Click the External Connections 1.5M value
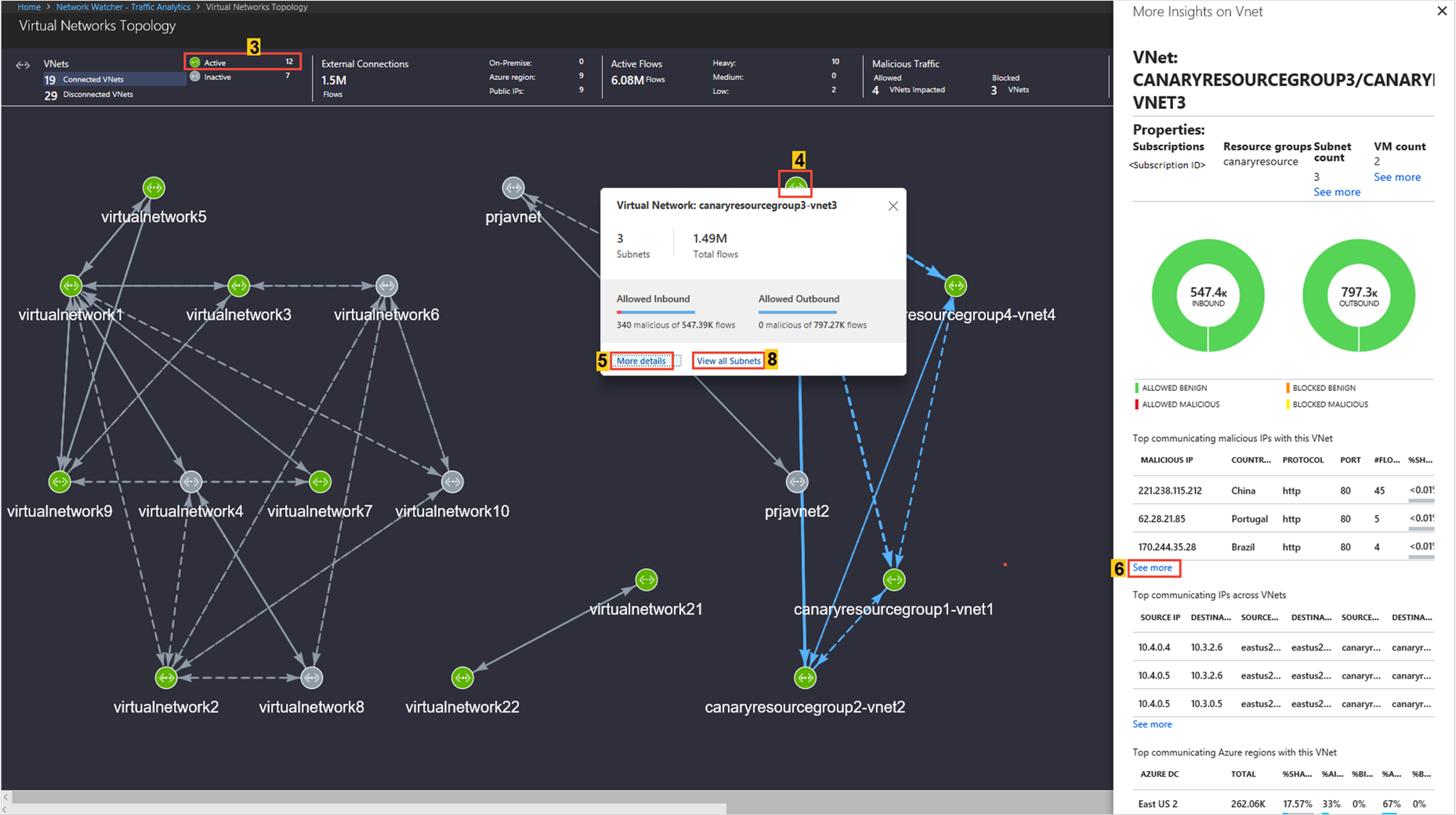Screen dimensions: 1456x815 pyautogui.click(x=334, y=80)
